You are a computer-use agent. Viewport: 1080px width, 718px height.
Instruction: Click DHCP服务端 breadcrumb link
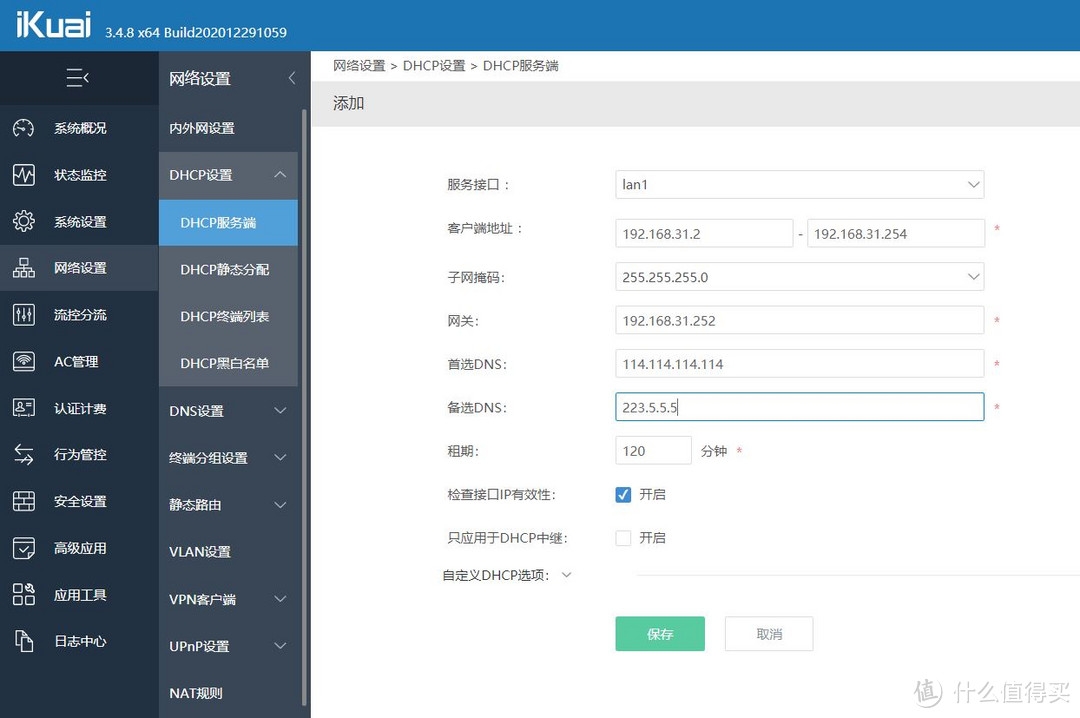point(521,66)
